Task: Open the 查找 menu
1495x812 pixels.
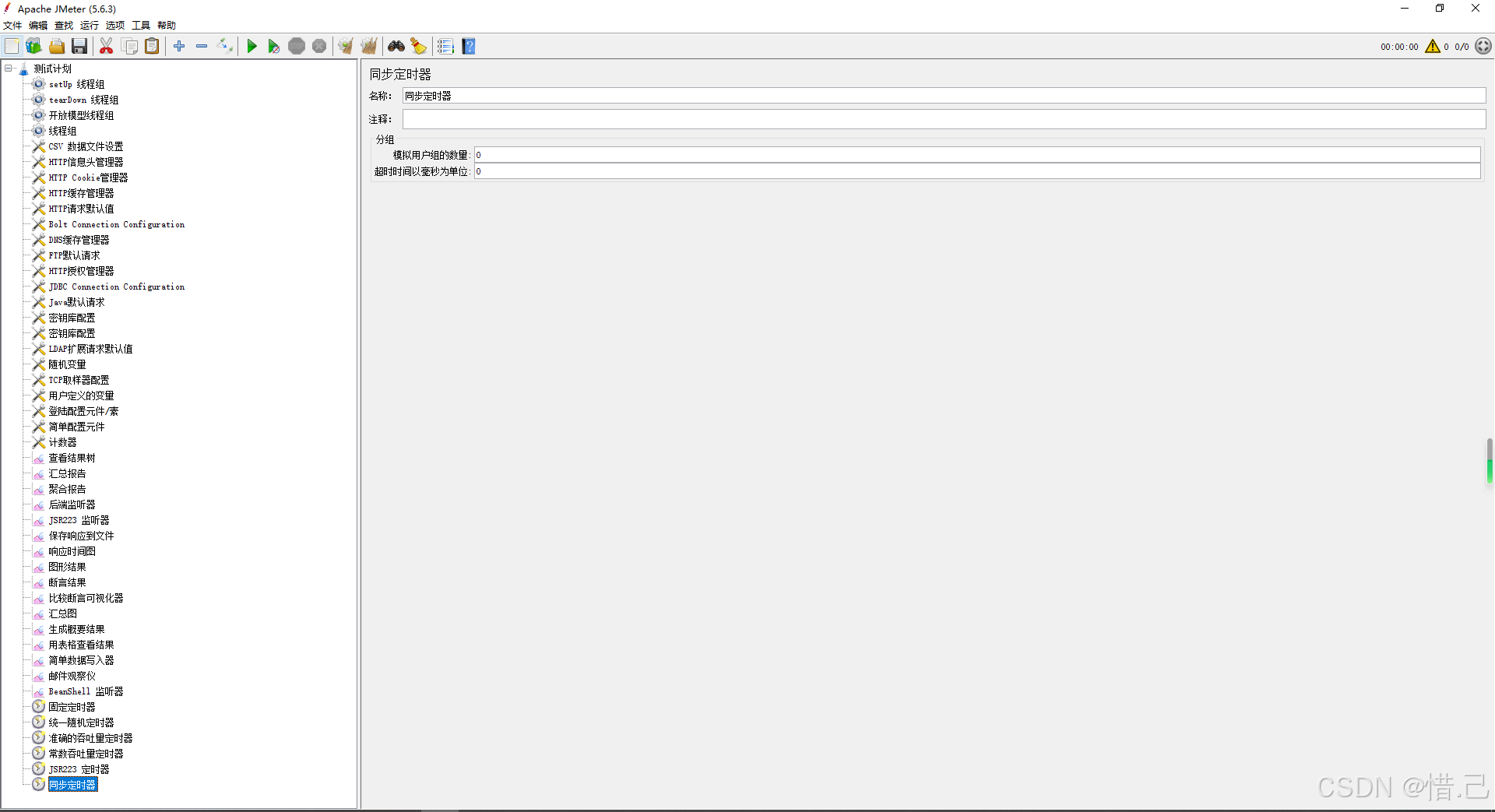Action: point(64,26)
